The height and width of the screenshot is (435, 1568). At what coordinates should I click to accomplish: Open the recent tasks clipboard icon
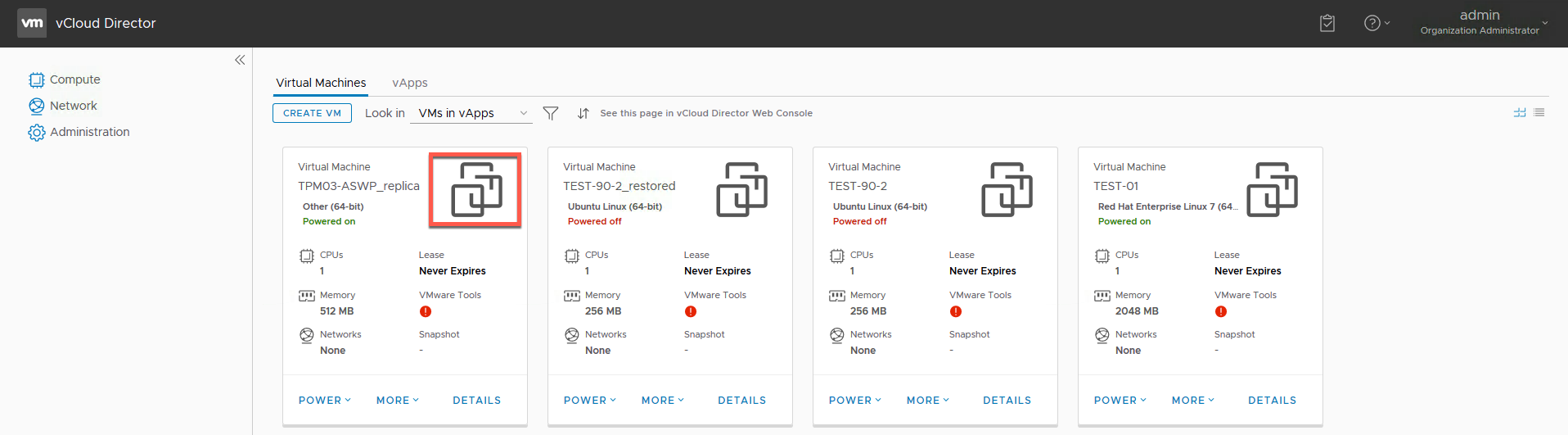(1327, 23)
